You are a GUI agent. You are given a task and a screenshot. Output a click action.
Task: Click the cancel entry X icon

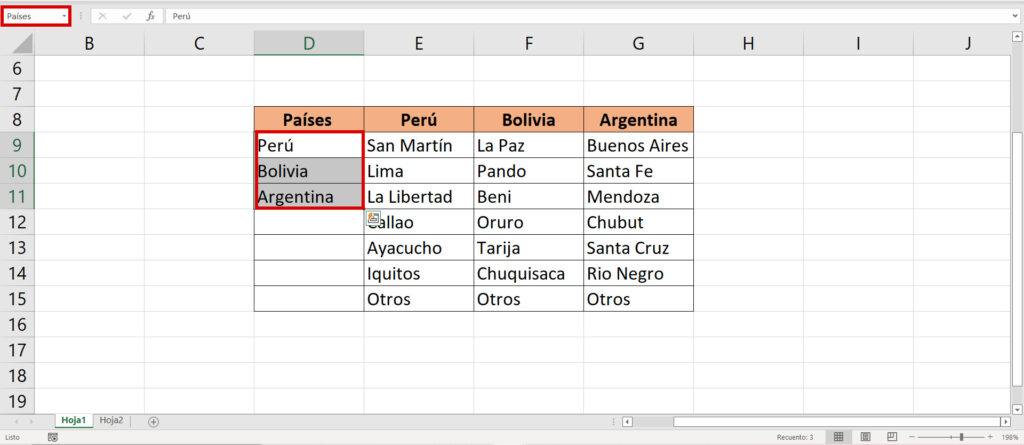point(102,17)
